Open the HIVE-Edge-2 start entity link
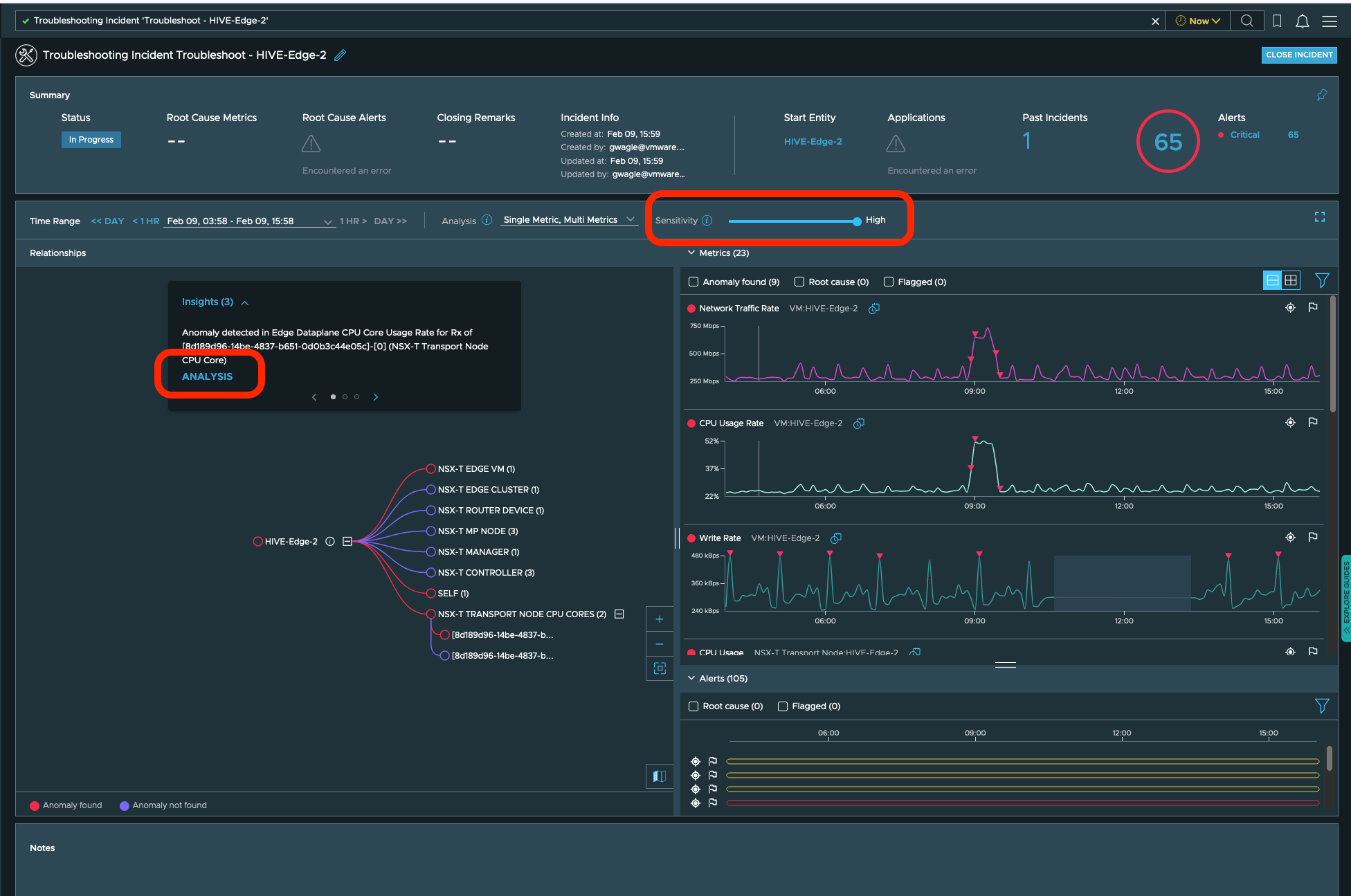Screen dimensions: 1351x896 pyautogui.click(x=813, y=142)
